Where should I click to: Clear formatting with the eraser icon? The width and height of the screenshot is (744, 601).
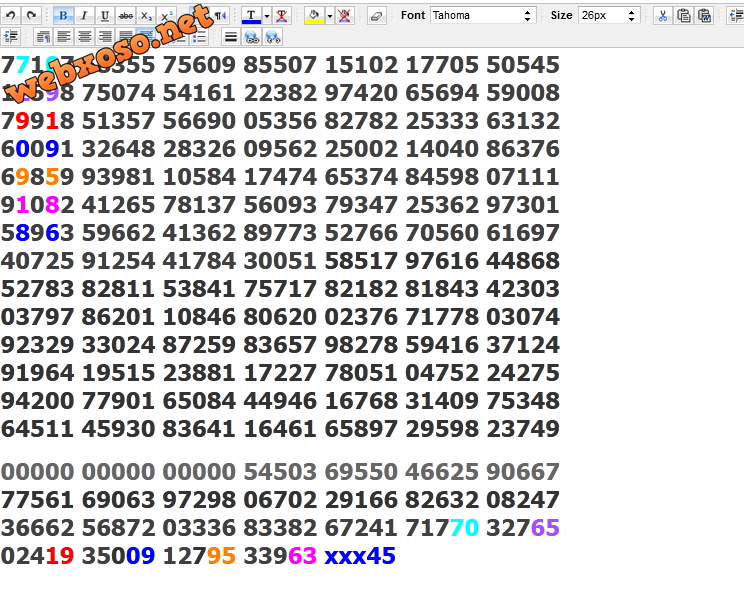click(x=376, y=16)
